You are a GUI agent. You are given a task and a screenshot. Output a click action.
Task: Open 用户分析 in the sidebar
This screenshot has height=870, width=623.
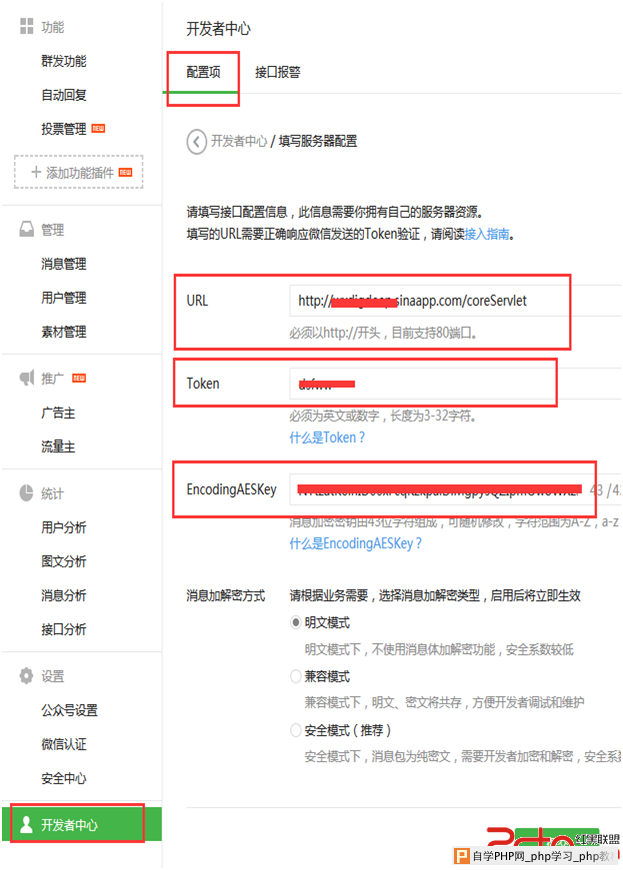click(64, 527)
